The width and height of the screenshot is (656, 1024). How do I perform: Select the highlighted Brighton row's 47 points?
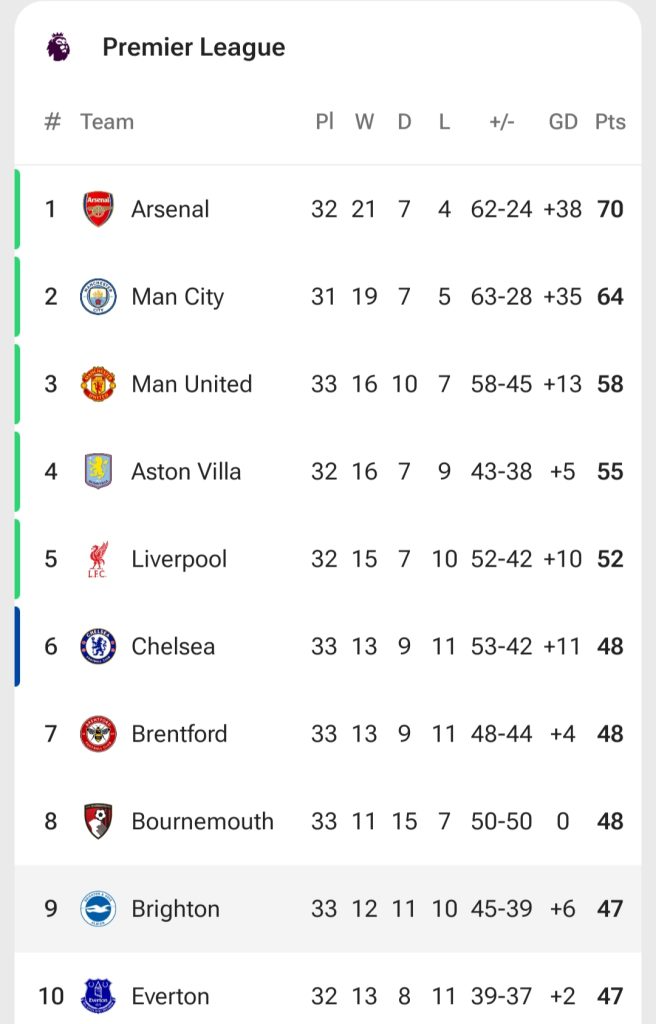[x=610, y=909]
